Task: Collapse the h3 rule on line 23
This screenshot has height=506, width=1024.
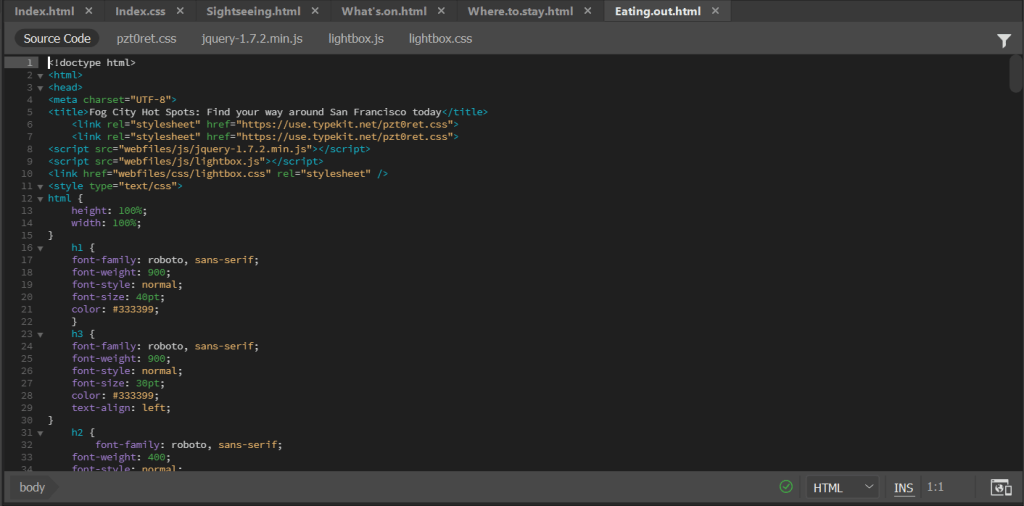Action: tap(40, 334)
